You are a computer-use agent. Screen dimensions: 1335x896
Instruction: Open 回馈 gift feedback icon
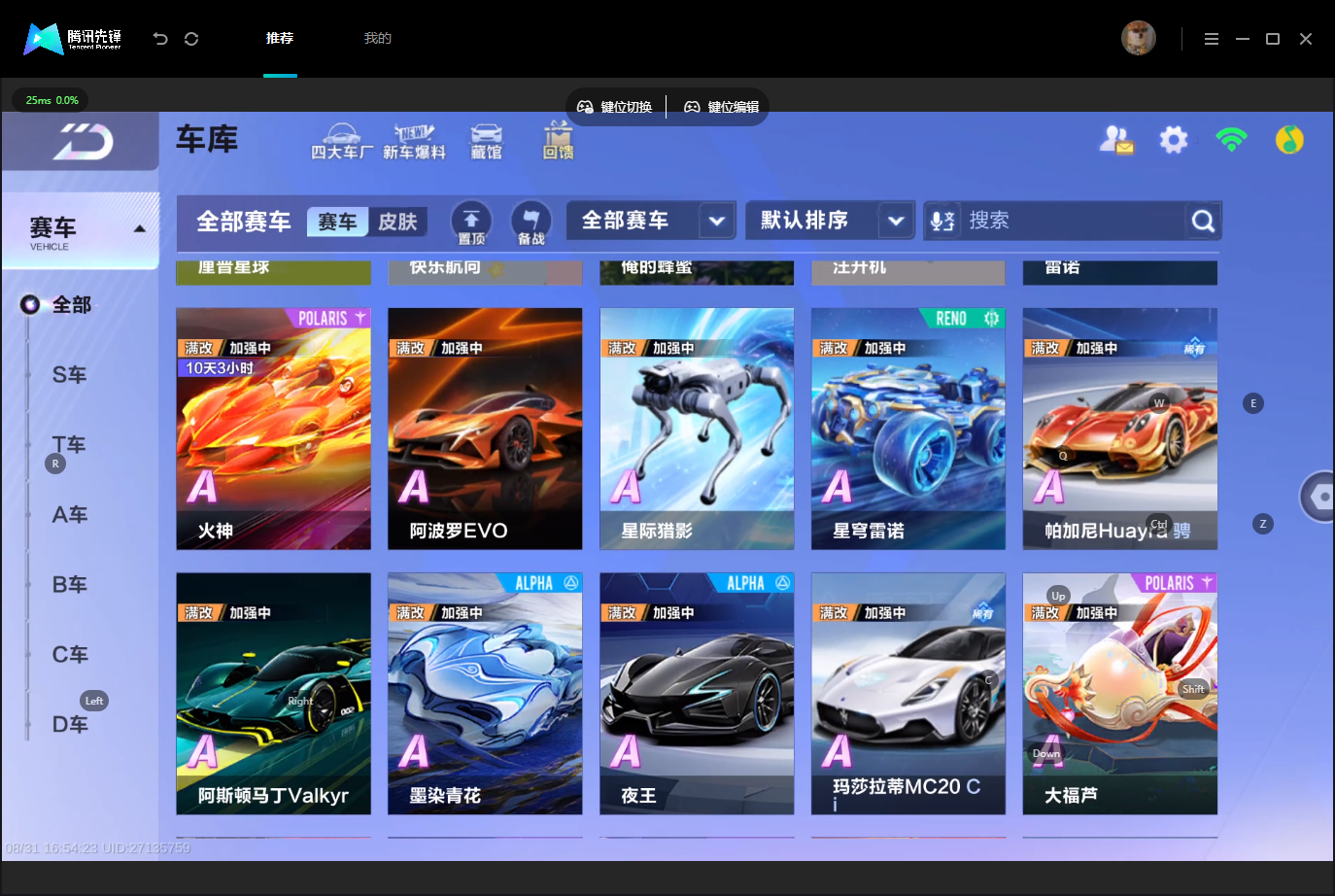point(558,141)
